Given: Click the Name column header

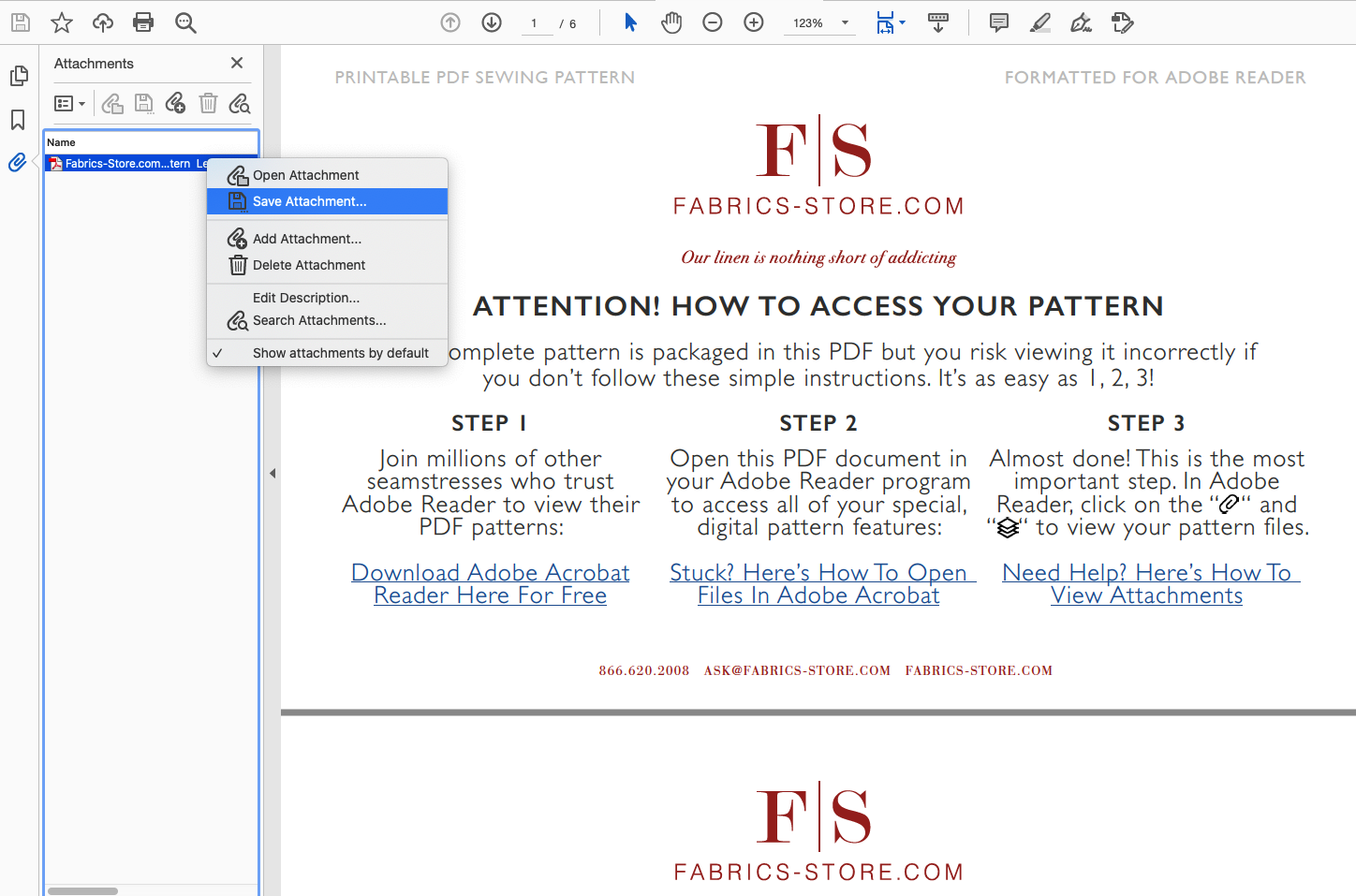Looking at the screenshot, I should click(x=152, y=142).
